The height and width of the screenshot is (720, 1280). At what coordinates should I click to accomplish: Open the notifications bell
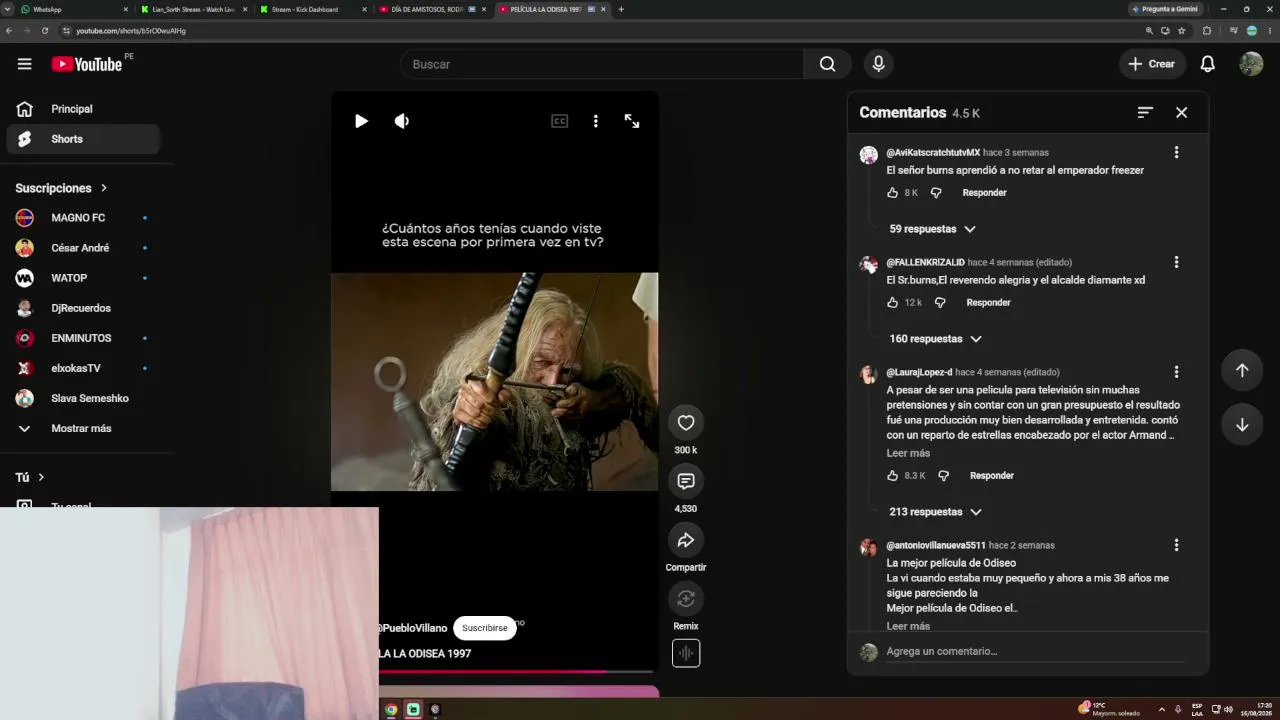pos(1208,64)
